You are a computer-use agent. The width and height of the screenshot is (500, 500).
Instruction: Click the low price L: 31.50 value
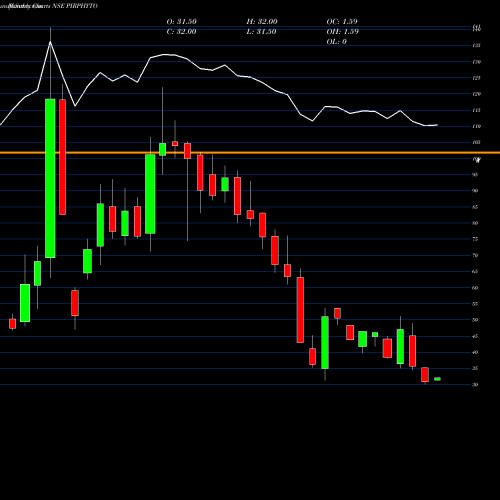pos(261,32)
